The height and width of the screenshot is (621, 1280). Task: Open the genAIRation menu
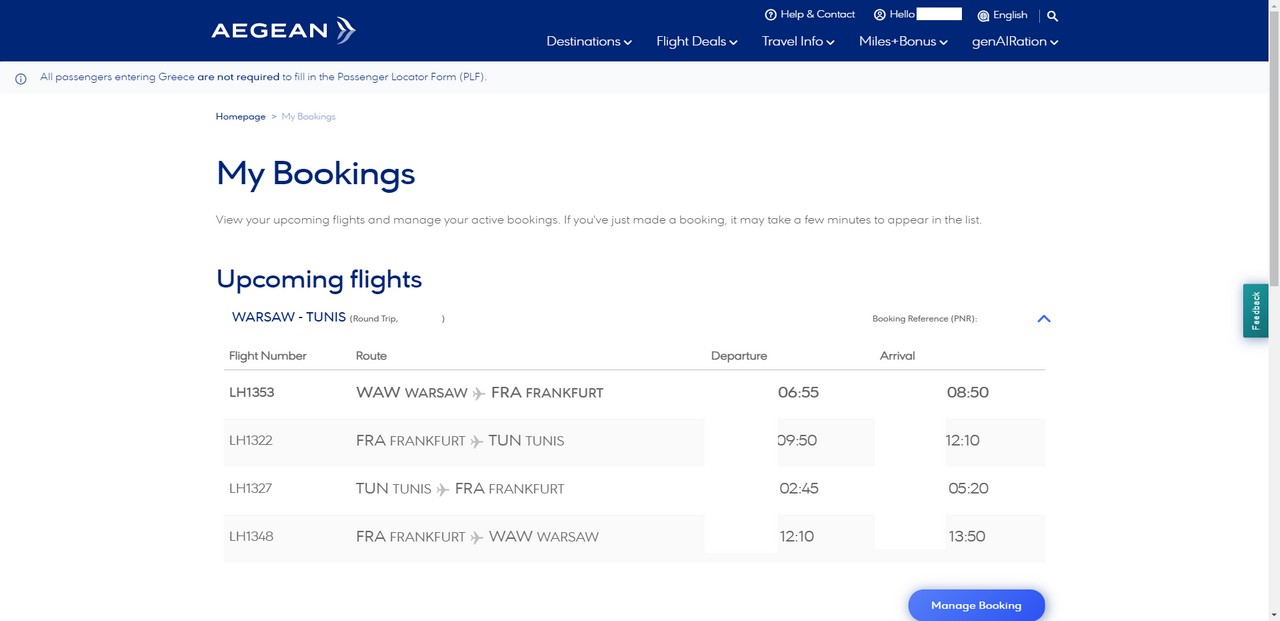click(x=1015, y=41)
